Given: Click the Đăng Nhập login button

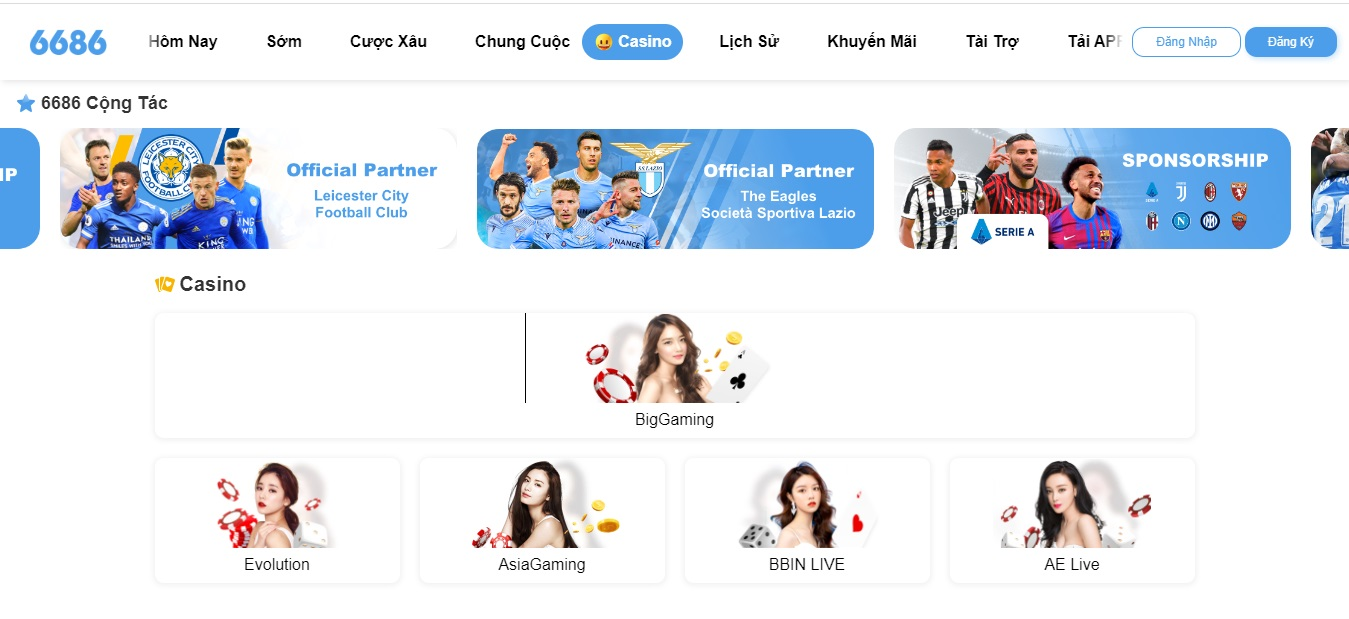Looking at the screenshot, I should point(1186,42).
